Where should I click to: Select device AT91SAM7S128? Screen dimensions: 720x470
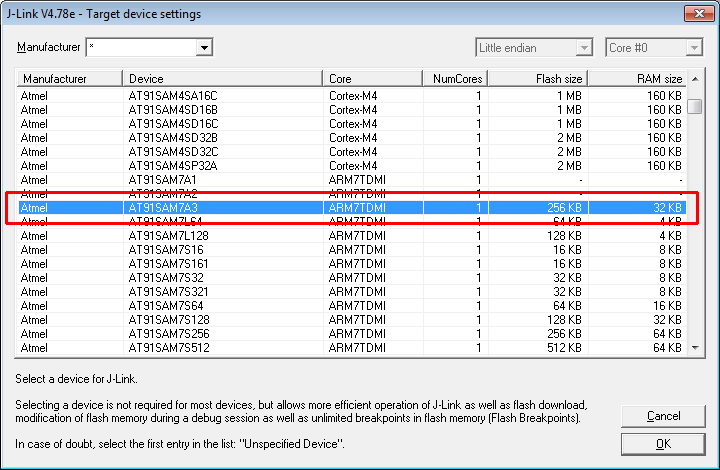(x=352, y=319)
